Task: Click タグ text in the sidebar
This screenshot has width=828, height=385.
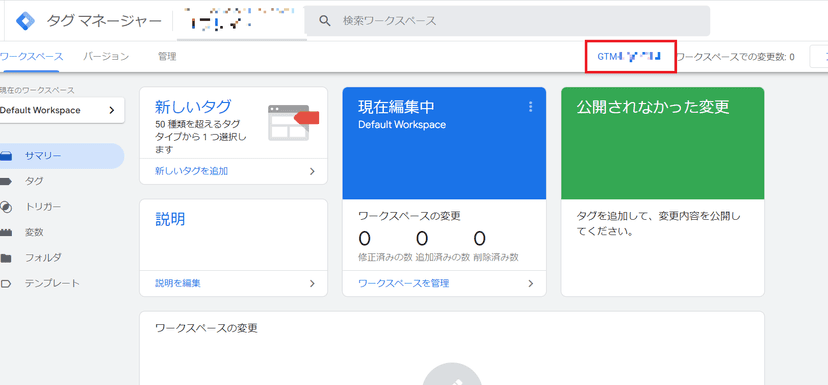Action: pyautogui.click(x=34, y=181)
